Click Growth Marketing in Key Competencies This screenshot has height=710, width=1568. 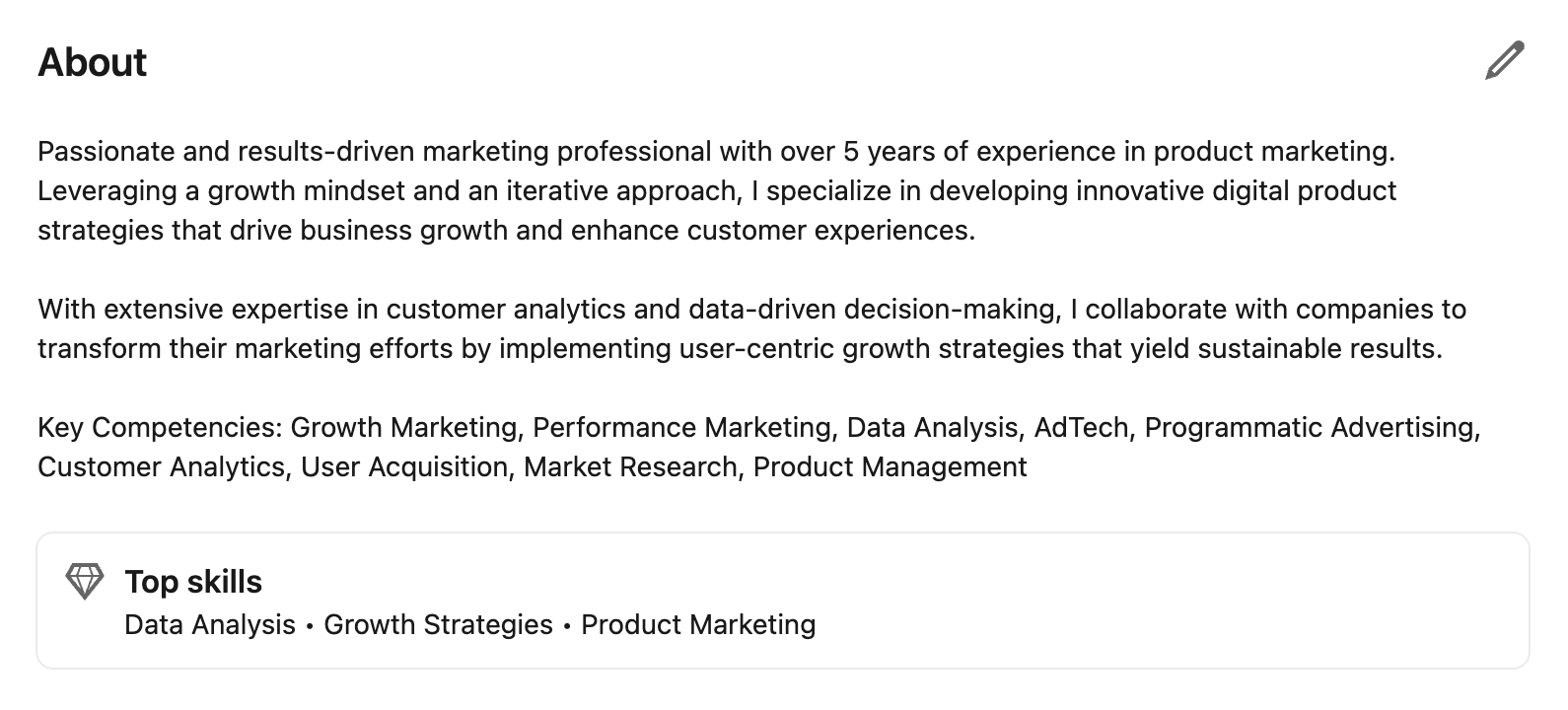[404, 428]
